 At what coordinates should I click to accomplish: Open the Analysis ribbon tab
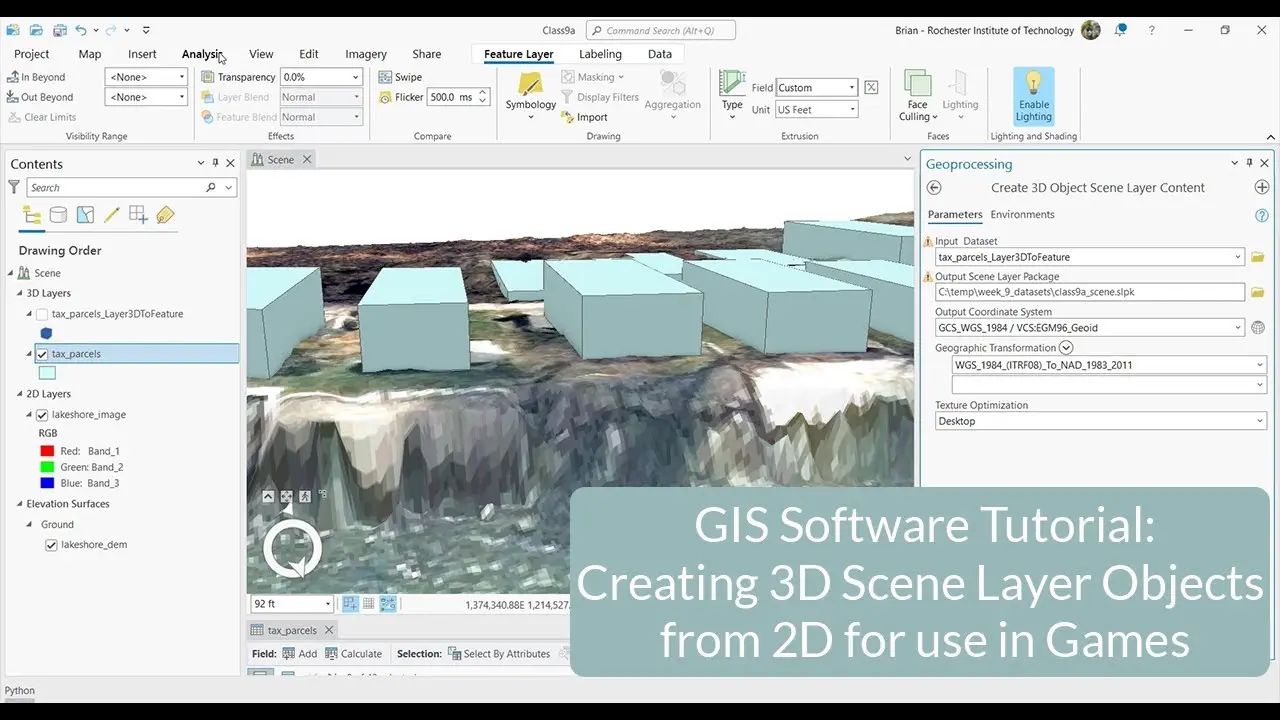(203, 54)
